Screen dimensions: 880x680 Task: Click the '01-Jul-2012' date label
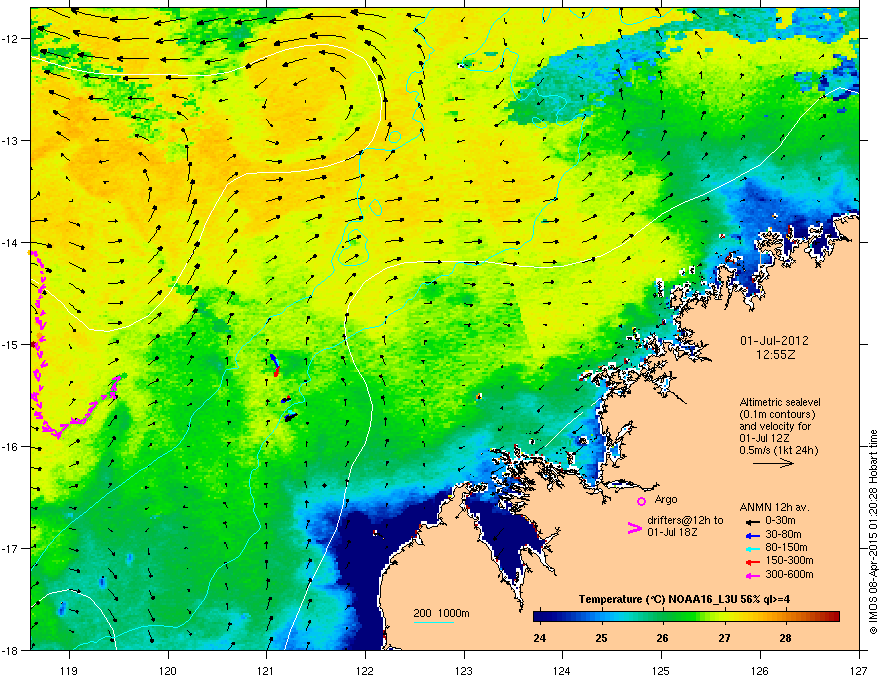[774, 341]
